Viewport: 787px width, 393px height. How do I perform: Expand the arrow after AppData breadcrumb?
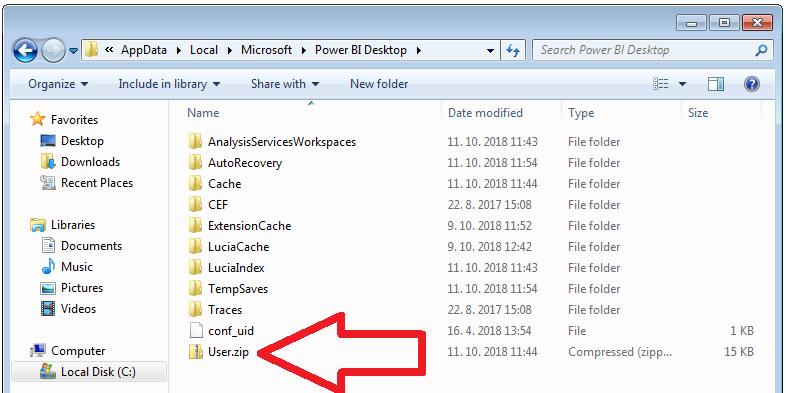(178, 50)
